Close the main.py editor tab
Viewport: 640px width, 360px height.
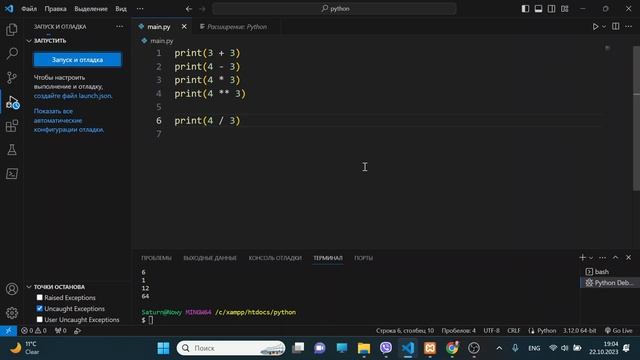coord(184,27)
